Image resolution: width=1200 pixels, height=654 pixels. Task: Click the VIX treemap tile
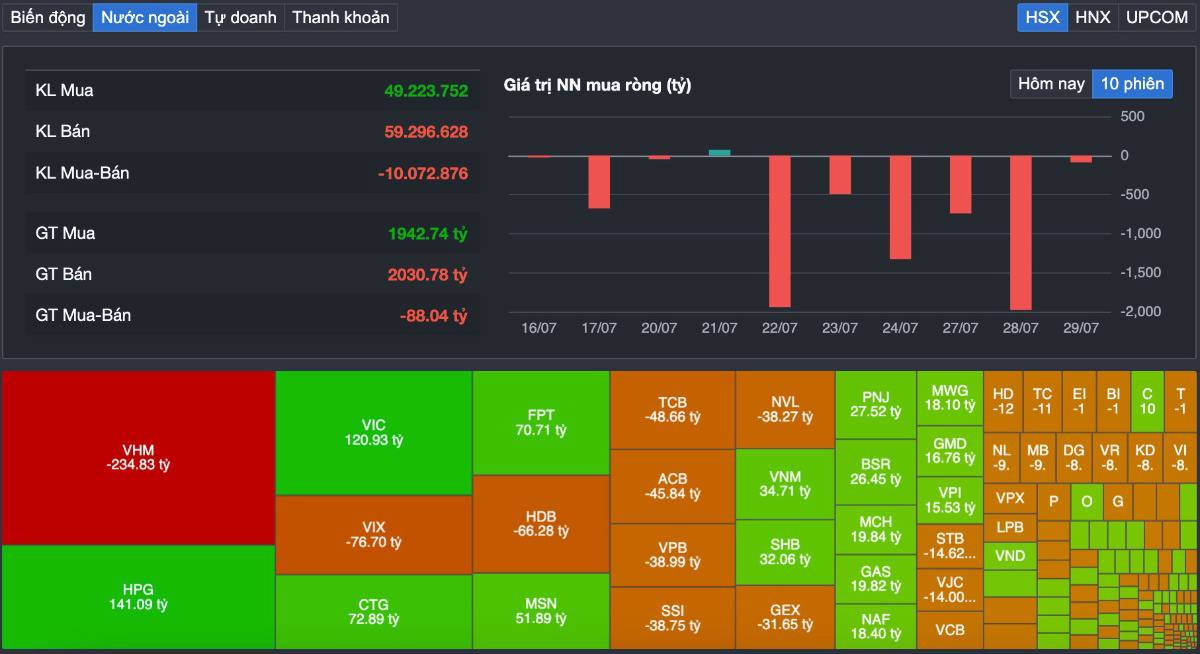374,535
